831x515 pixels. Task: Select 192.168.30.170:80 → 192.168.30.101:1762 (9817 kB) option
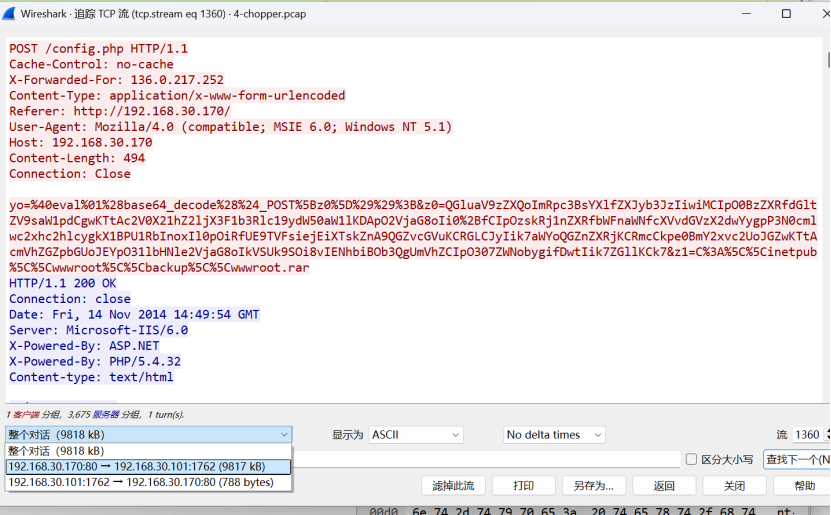point(148,467)
